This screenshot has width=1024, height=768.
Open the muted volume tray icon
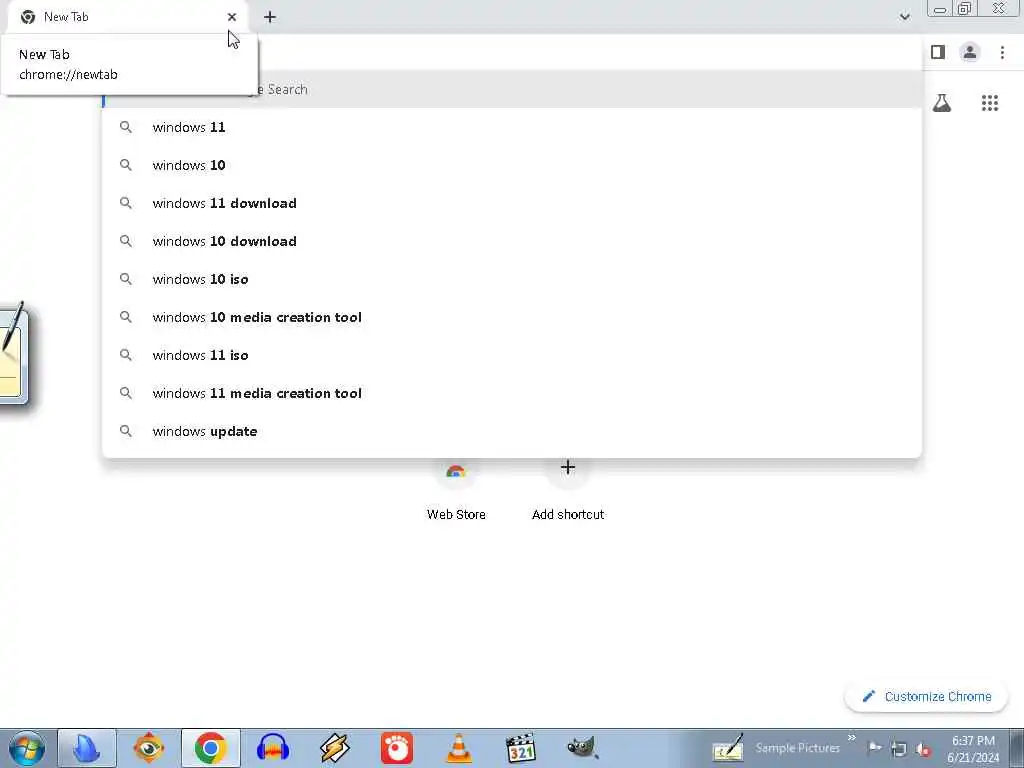(x=923, y=749)
